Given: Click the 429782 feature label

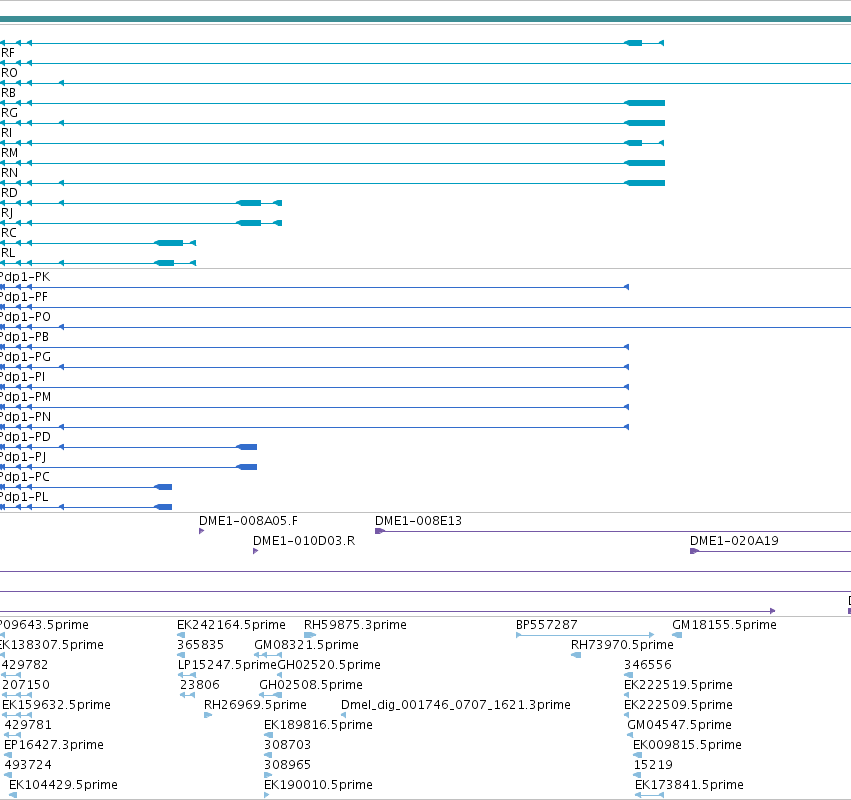Looking at the screenshot, I should pos(25,665).
